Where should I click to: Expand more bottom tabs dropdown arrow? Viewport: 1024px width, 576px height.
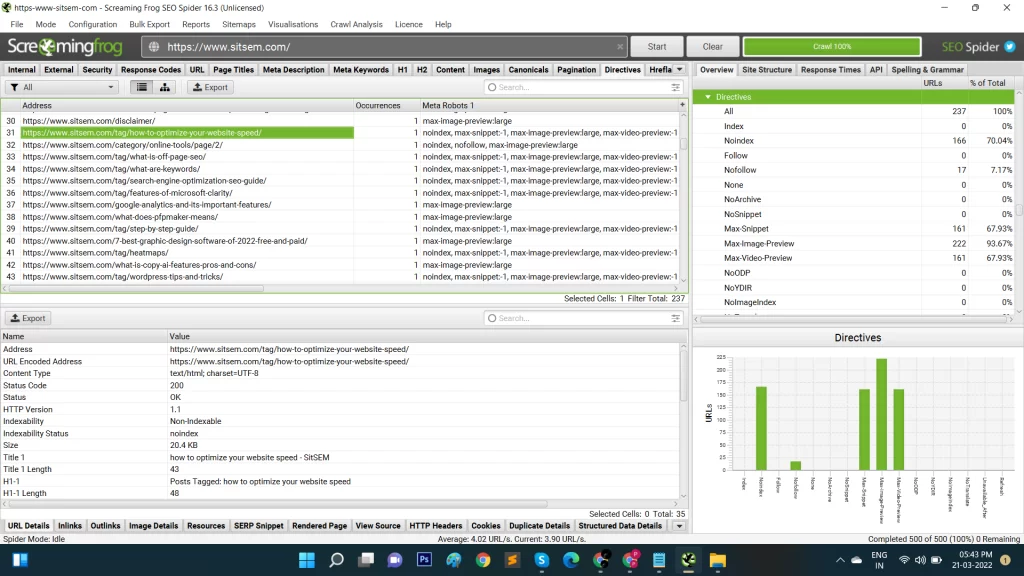[679, 526]
